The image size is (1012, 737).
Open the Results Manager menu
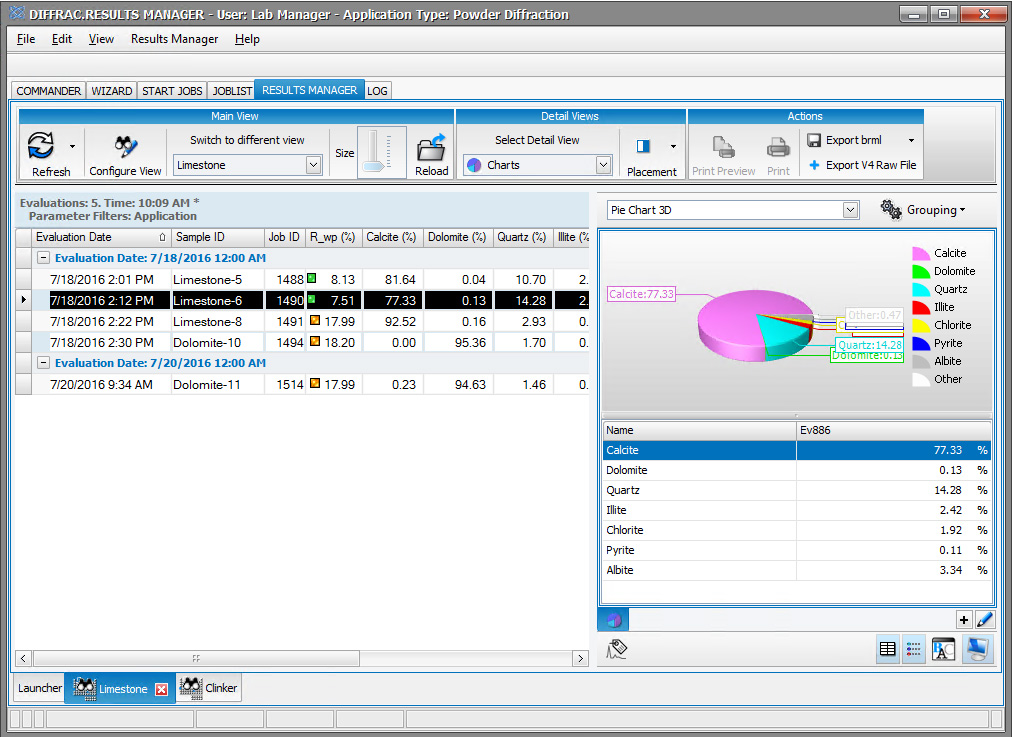click(x=174, y=39)
